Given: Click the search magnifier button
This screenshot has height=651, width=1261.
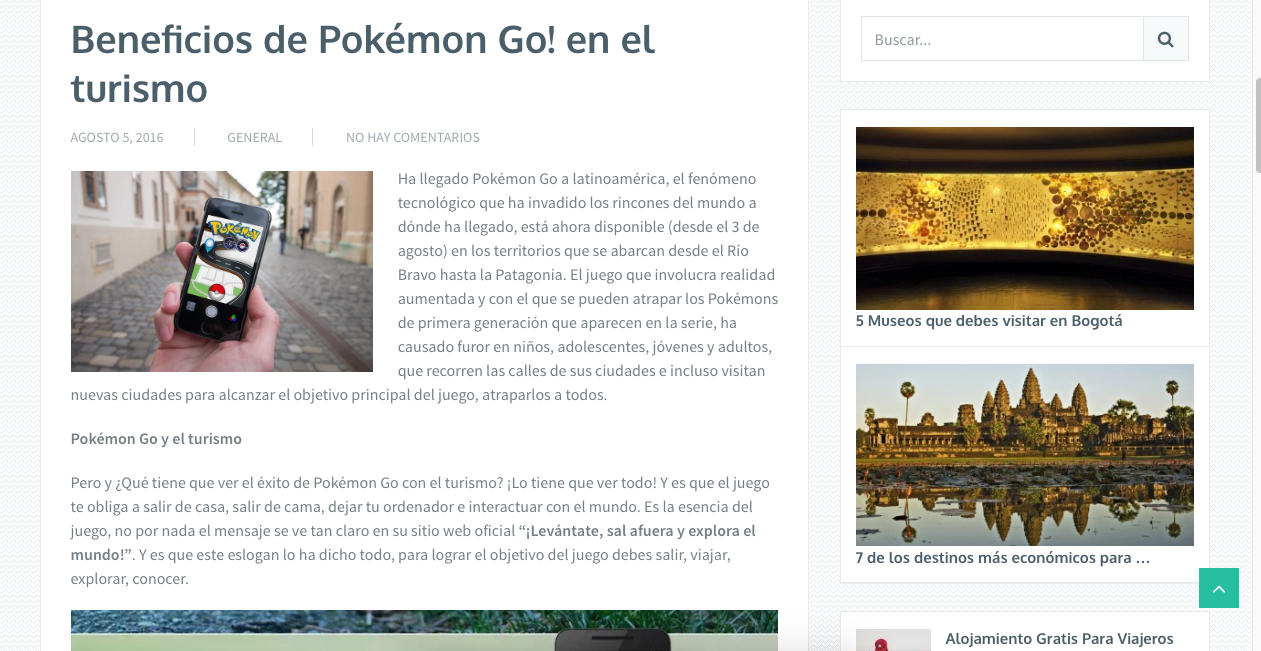Looking at the screenshot, I should [1166, 39].
